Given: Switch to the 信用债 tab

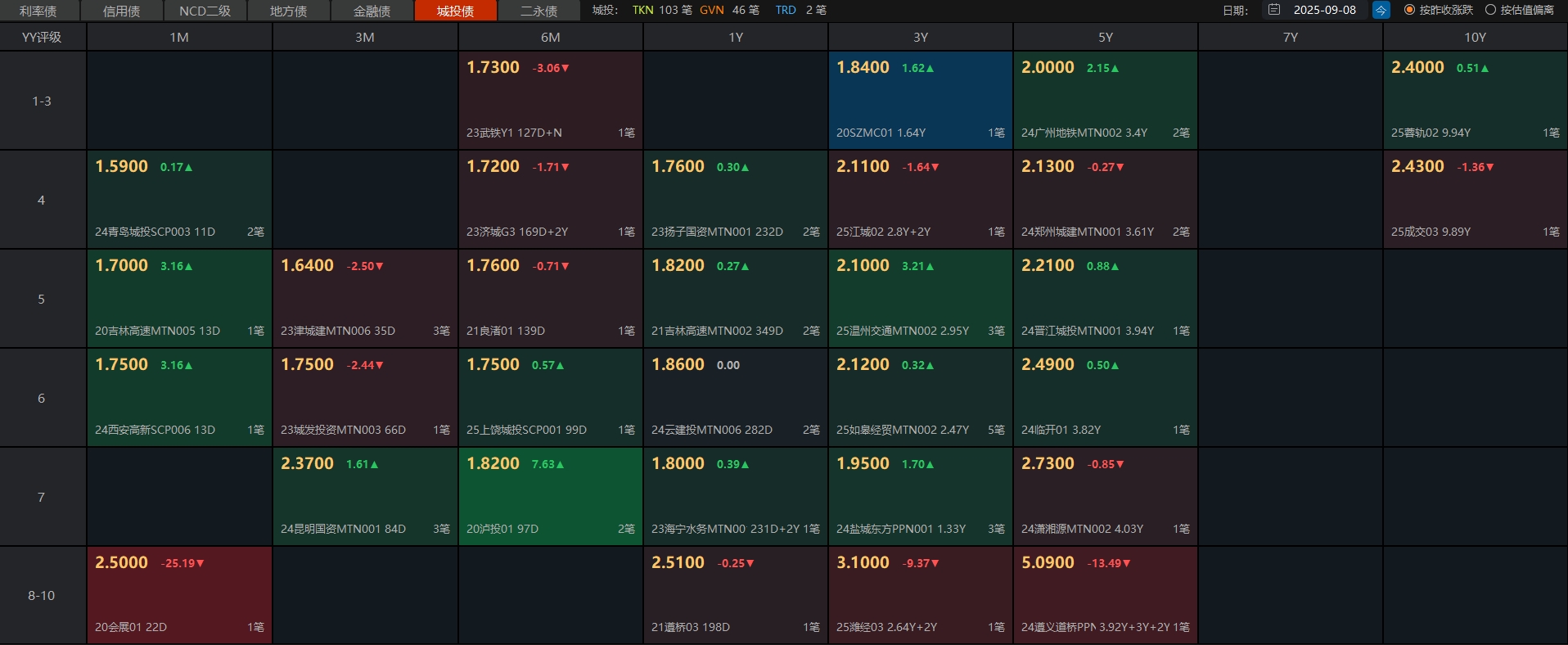Looking at the screenshot, I should pos(121,11).
